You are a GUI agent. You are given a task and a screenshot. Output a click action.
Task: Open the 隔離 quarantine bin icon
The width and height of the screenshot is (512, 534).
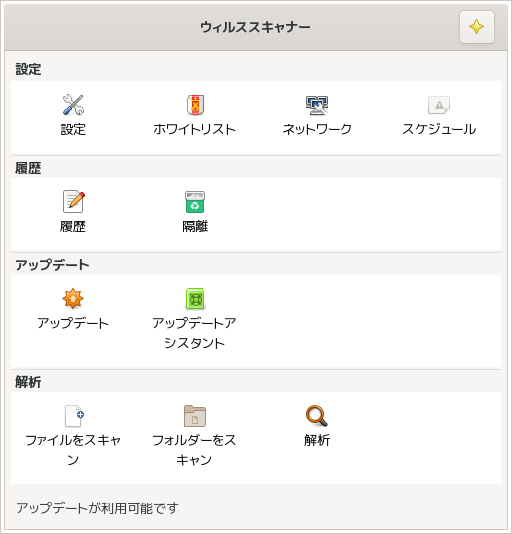[195, 201]
